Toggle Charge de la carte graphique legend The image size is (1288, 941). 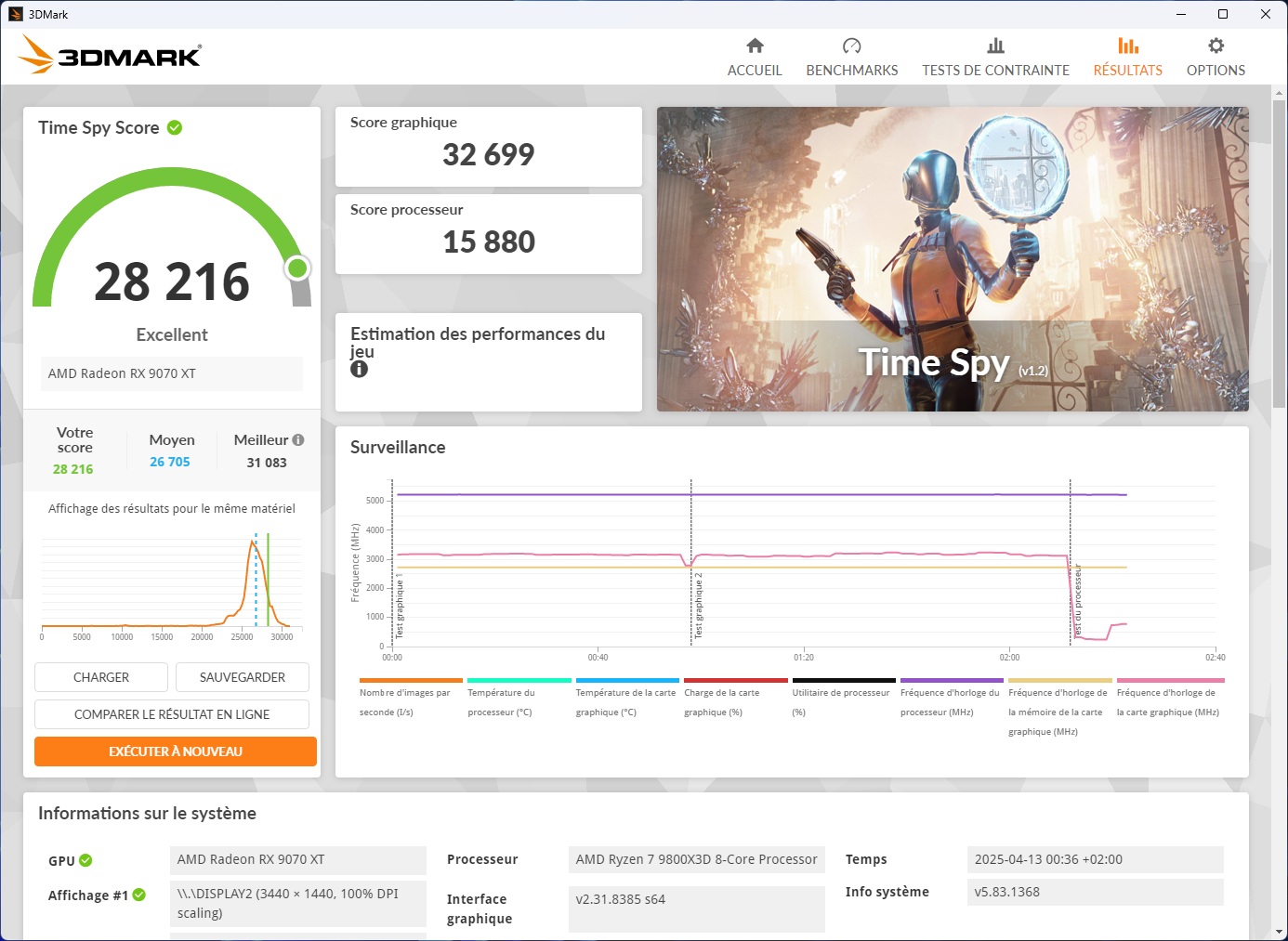point(735,697)
